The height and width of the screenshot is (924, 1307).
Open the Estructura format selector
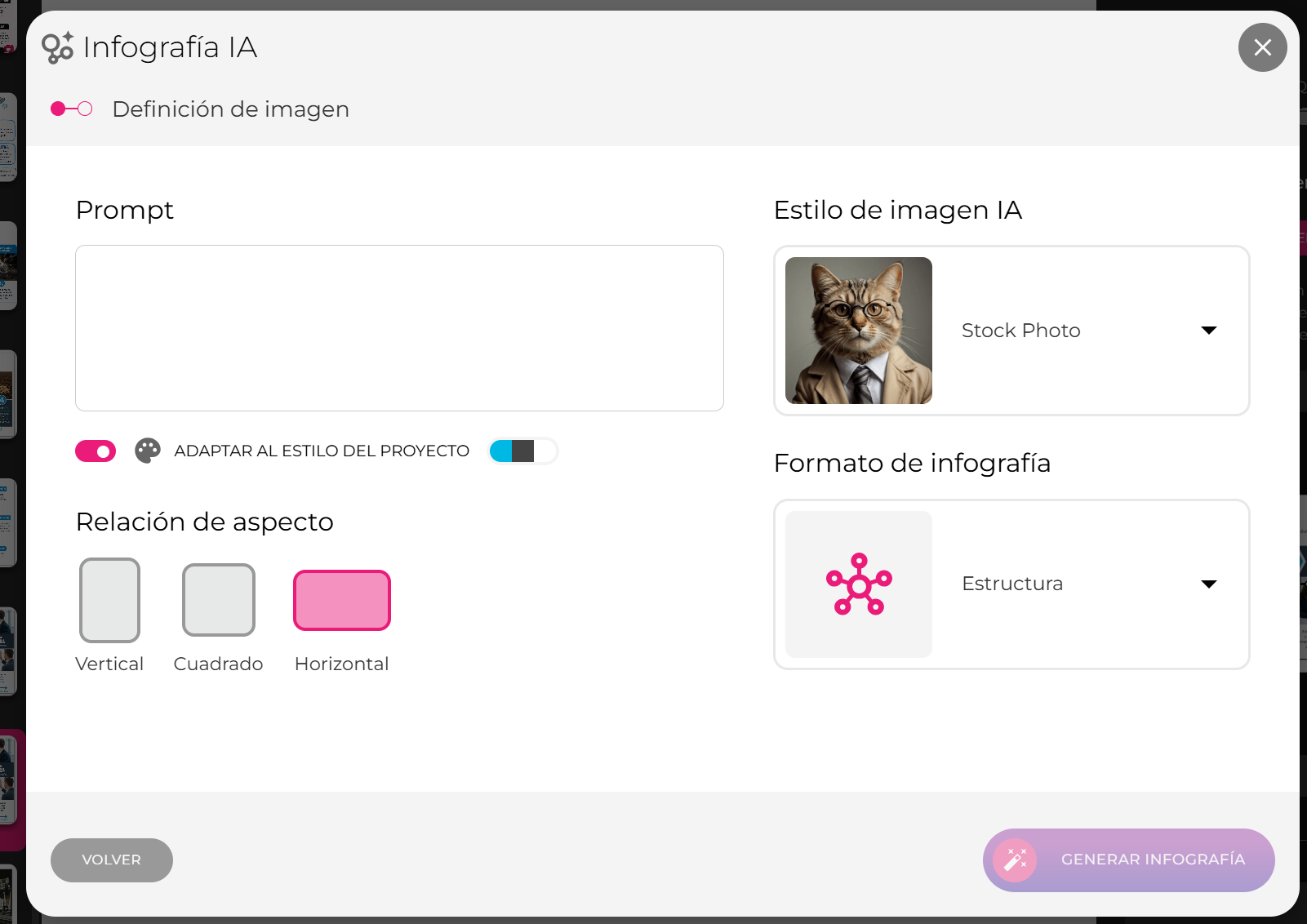[x=1011, y=584]
